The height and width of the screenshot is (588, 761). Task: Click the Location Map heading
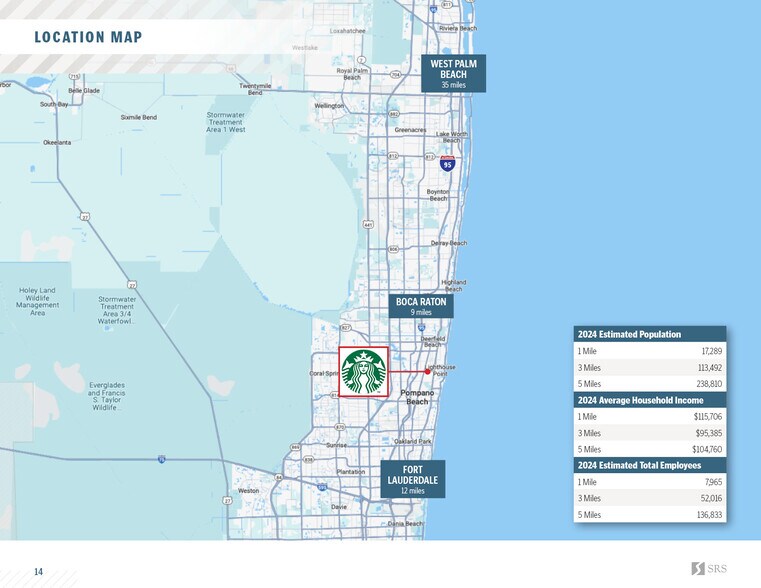pyautogui.click(x=88, y=37)
